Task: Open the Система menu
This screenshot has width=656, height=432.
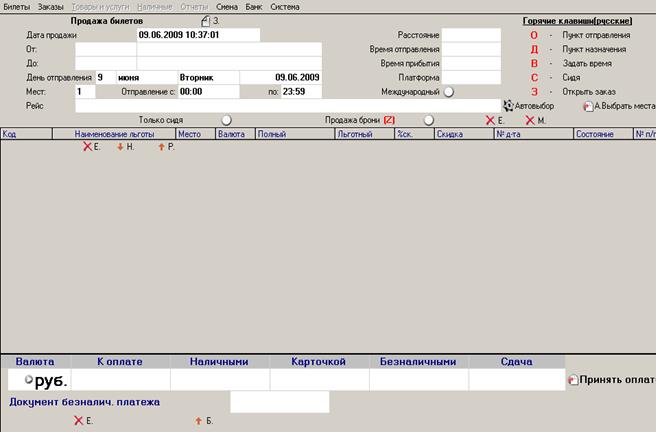Action: tap(284, 7)
